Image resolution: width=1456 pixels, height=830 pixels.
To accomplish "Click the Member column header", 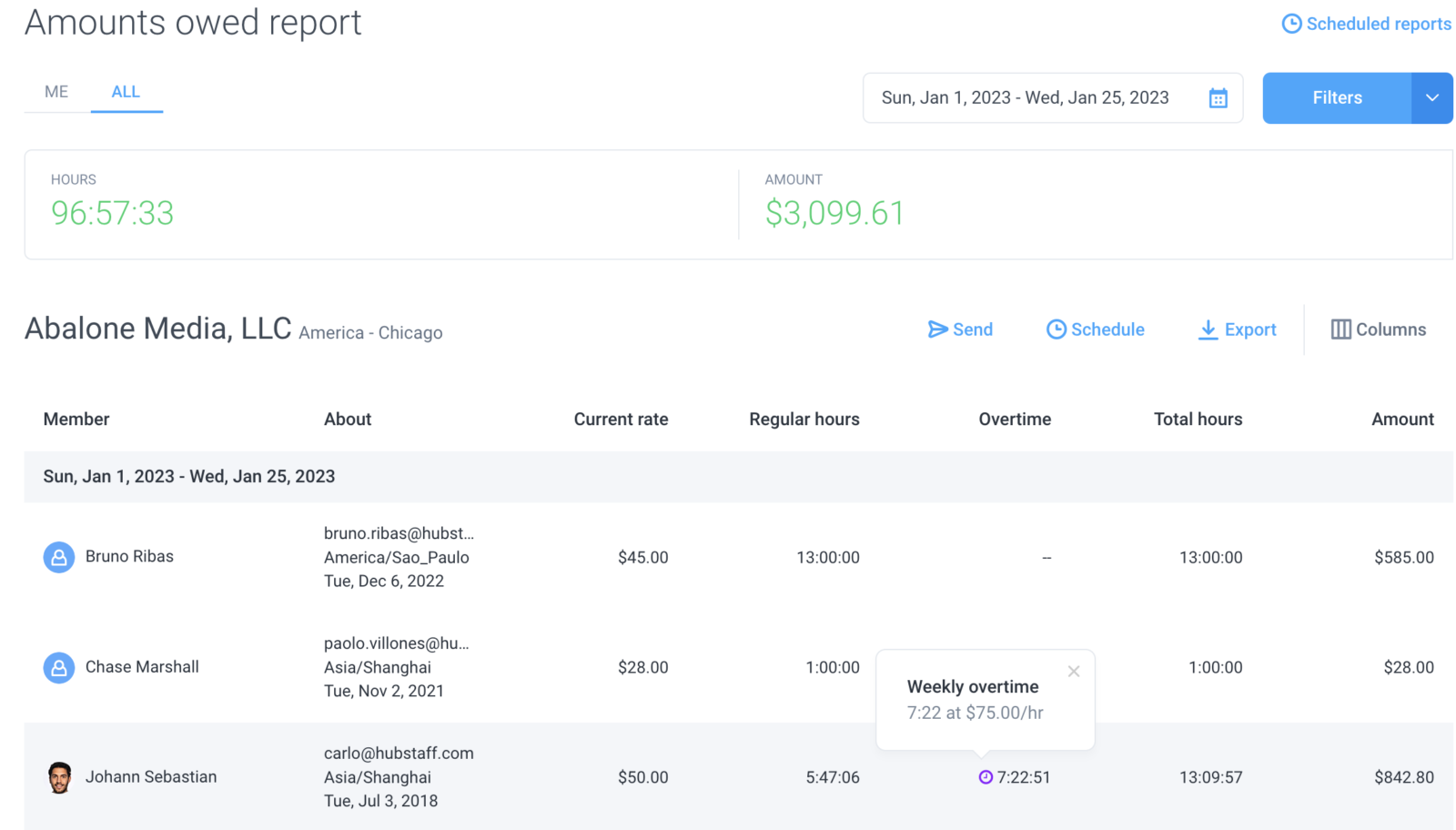I will [x=76, y=420].
